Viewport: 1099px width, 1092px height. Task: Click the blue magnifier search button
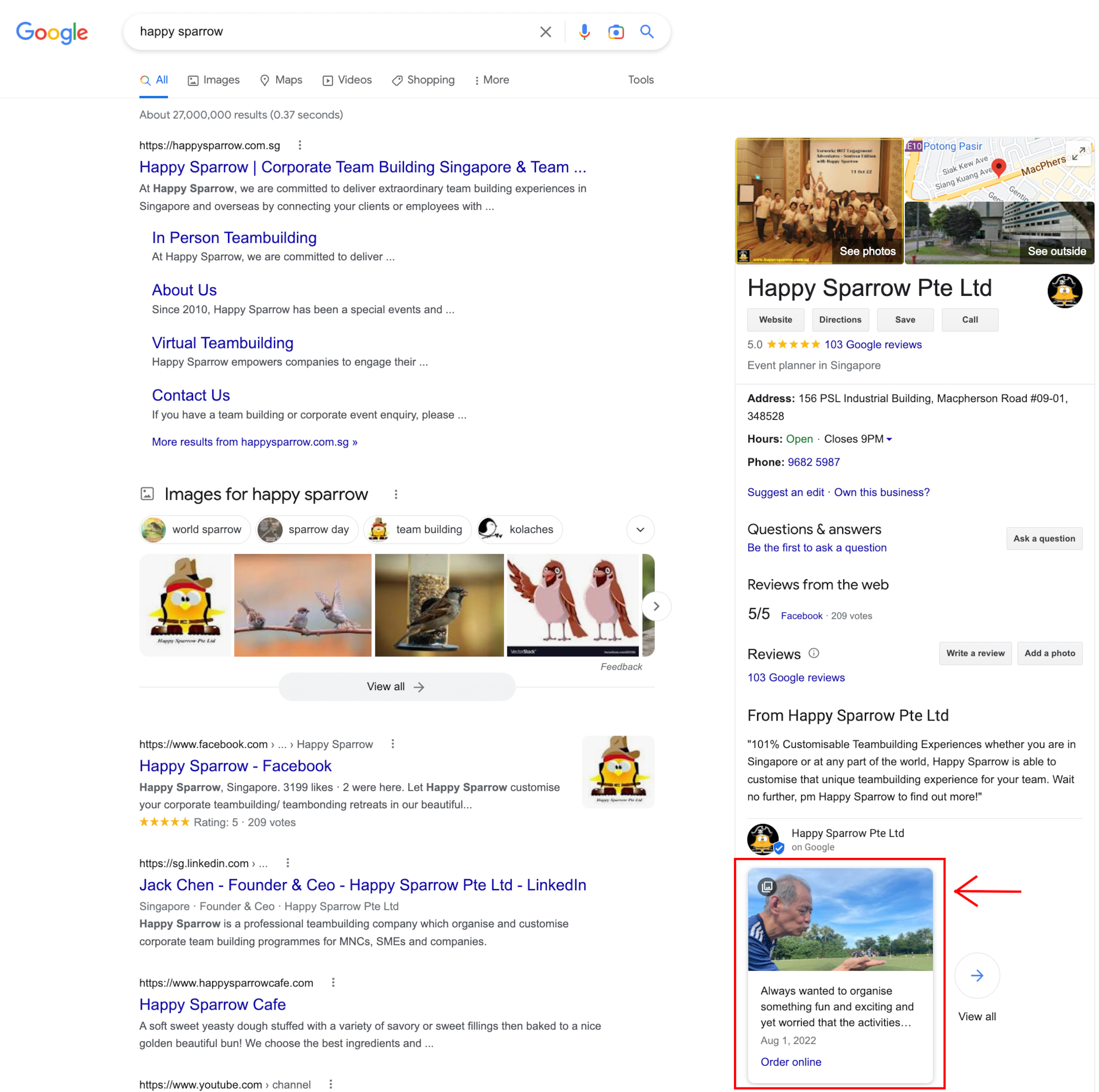pyautogui.click(x=647, y=32)
